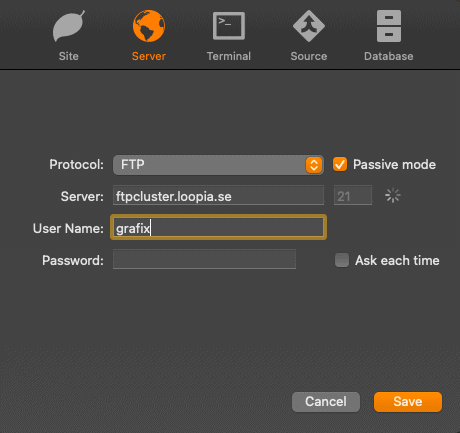Click the connection spinner beside port field

(x=393, y=195)
